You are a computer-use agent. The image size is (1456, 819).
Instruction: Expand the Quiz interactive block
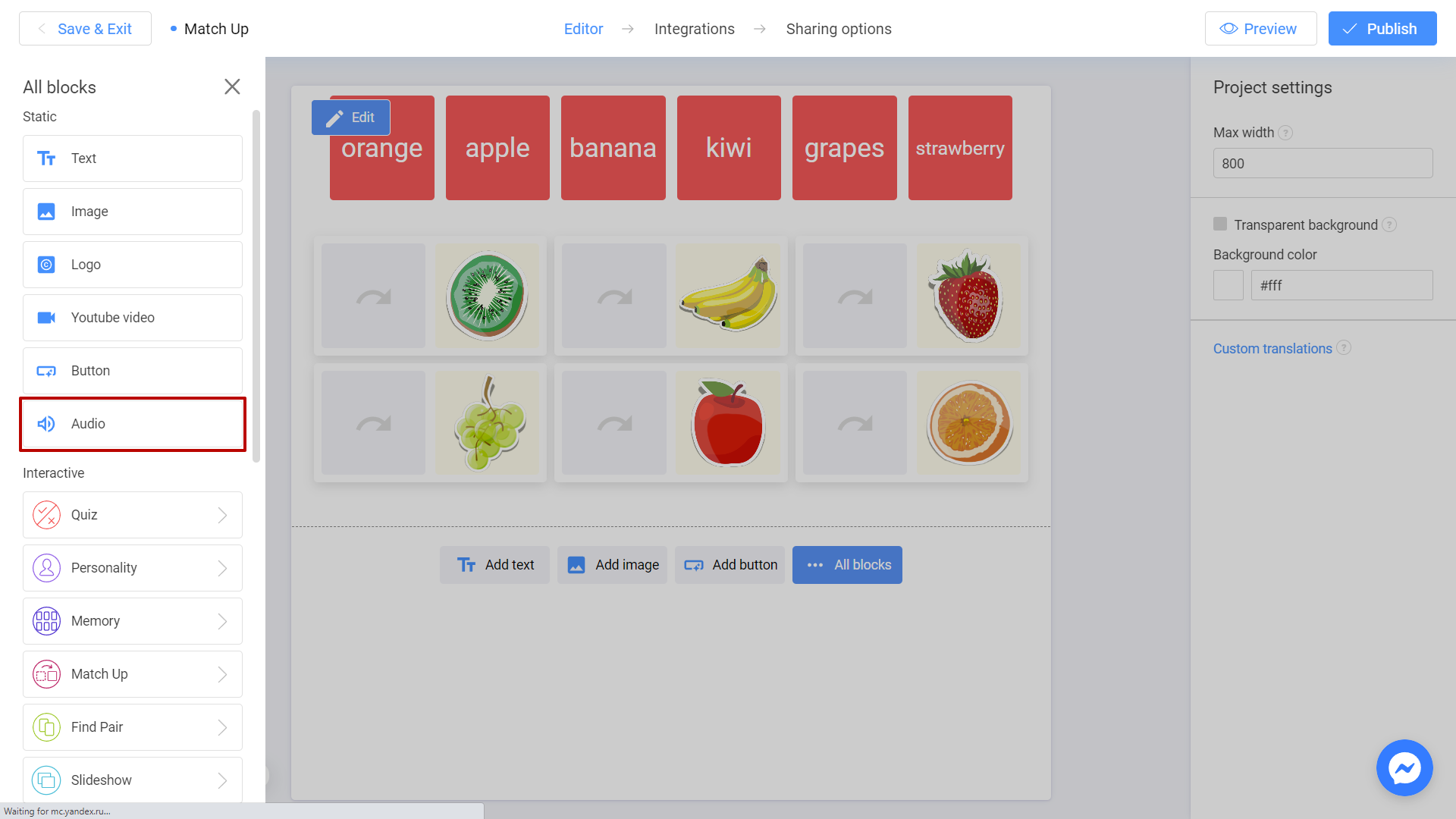click(x=224, y=514)
